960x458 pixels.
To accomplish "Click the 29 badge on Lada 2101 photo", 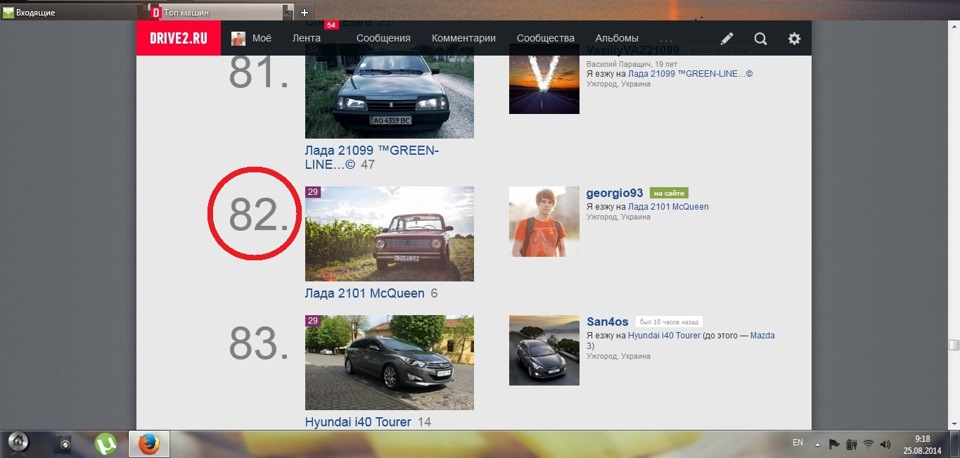I will (313, 192).
